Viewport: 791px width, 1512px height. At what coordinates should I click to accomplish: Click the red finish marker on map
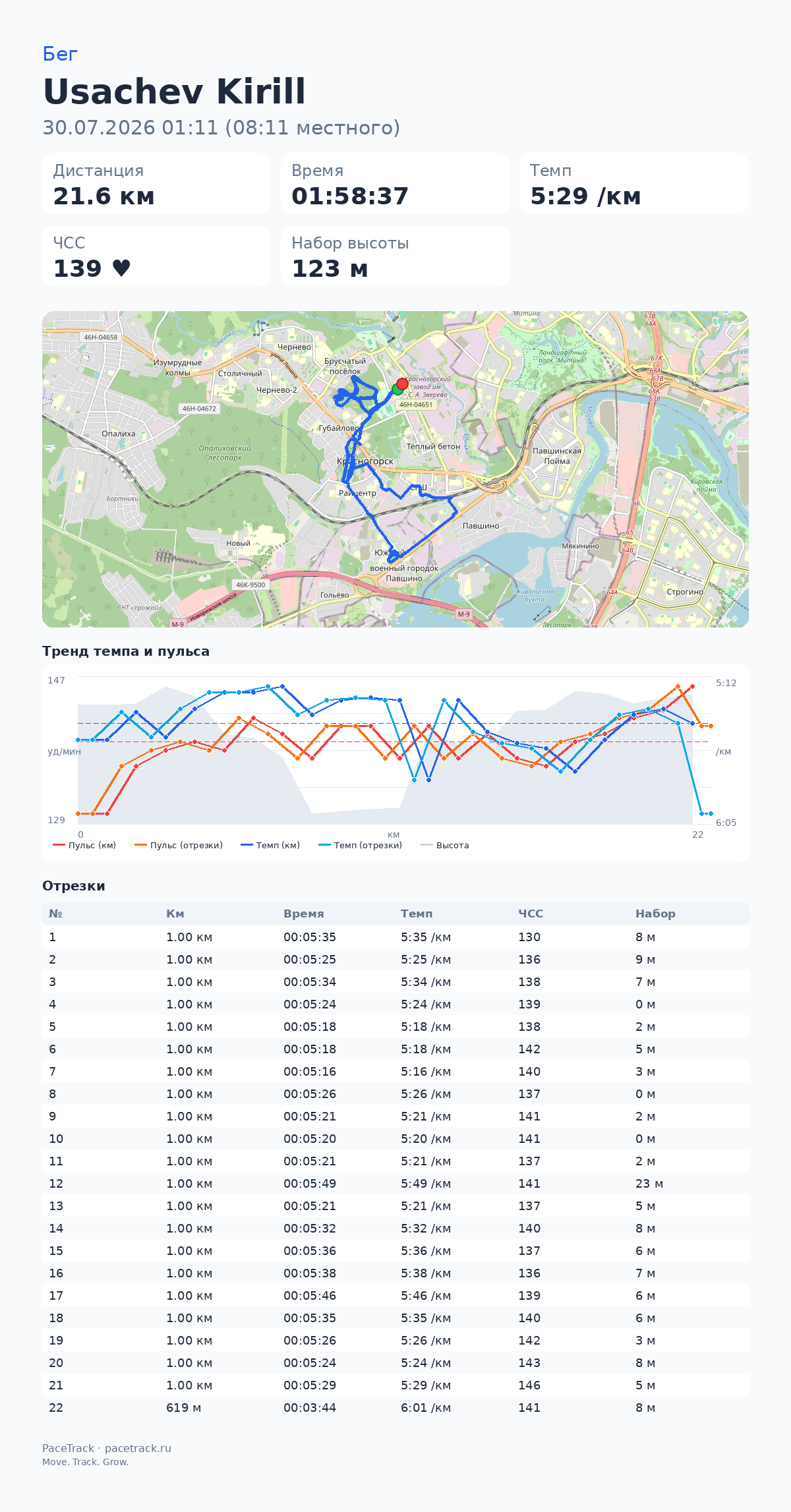(402, 384)
